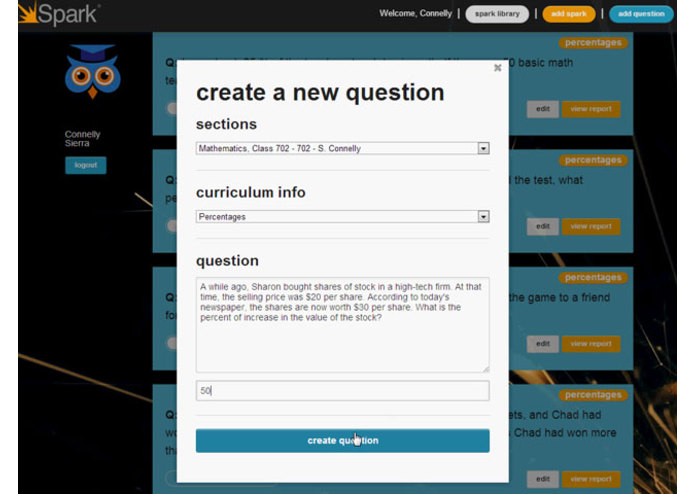The height and width of the screenshot is (494, 695).
Task: Click the 'create a new question' heading
Action: pyautogui.click(x=320, y=93)
